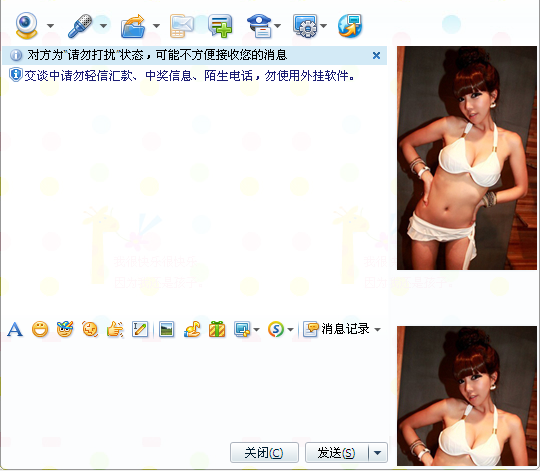
Task: Click the contact's upper profile photo
Action: tap(467, 158)
